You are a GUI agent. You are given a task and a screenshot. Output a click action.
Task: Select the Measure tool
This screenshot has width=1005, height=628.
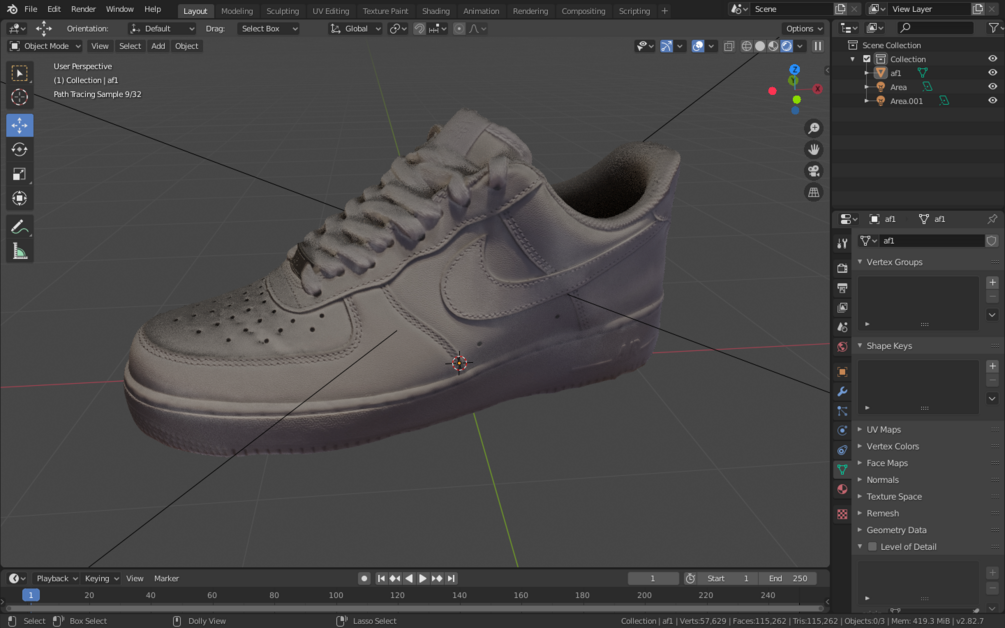[19, 251]
